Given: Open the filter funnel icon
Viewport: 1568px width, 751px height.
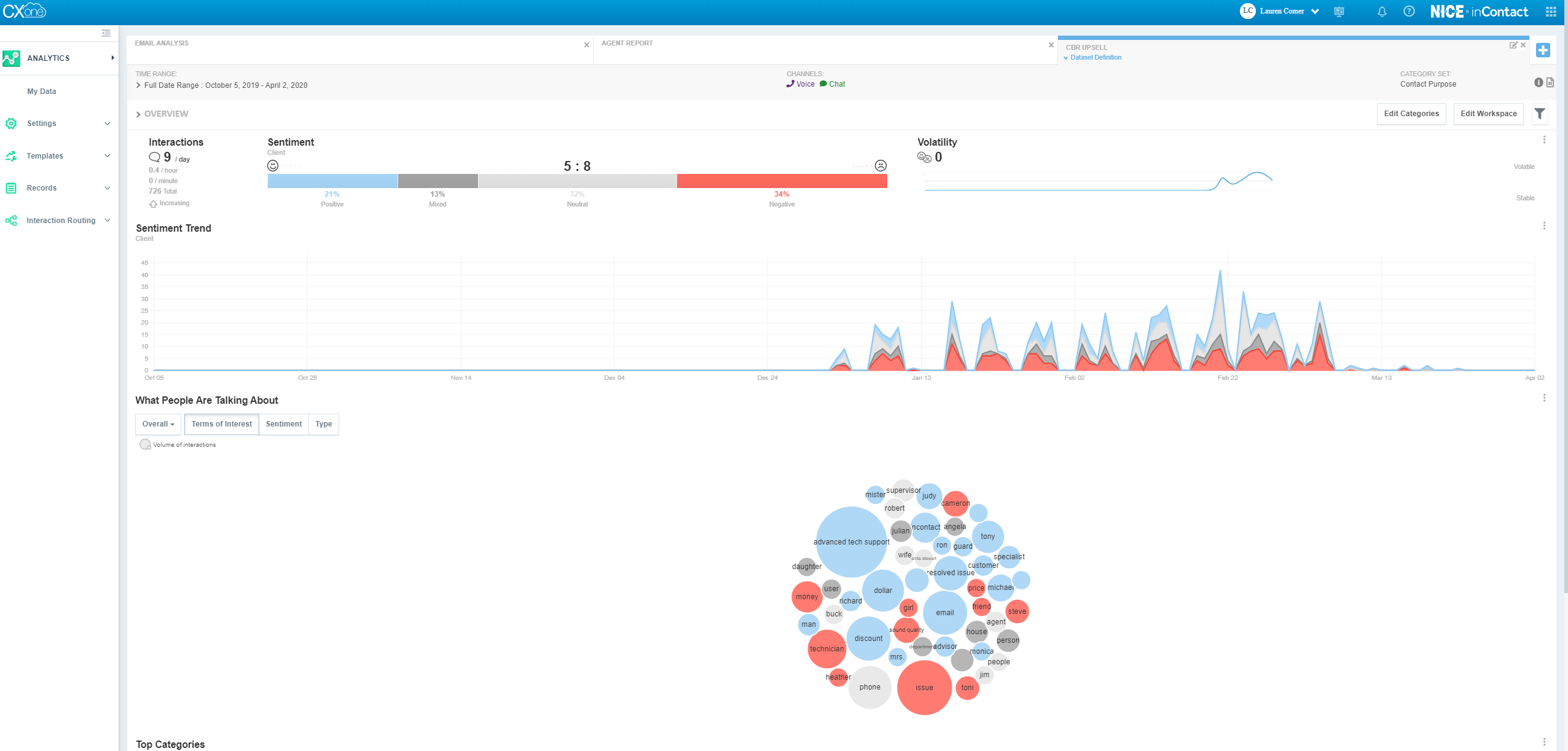Looking at the screenshot, I should coord(1539,114).
